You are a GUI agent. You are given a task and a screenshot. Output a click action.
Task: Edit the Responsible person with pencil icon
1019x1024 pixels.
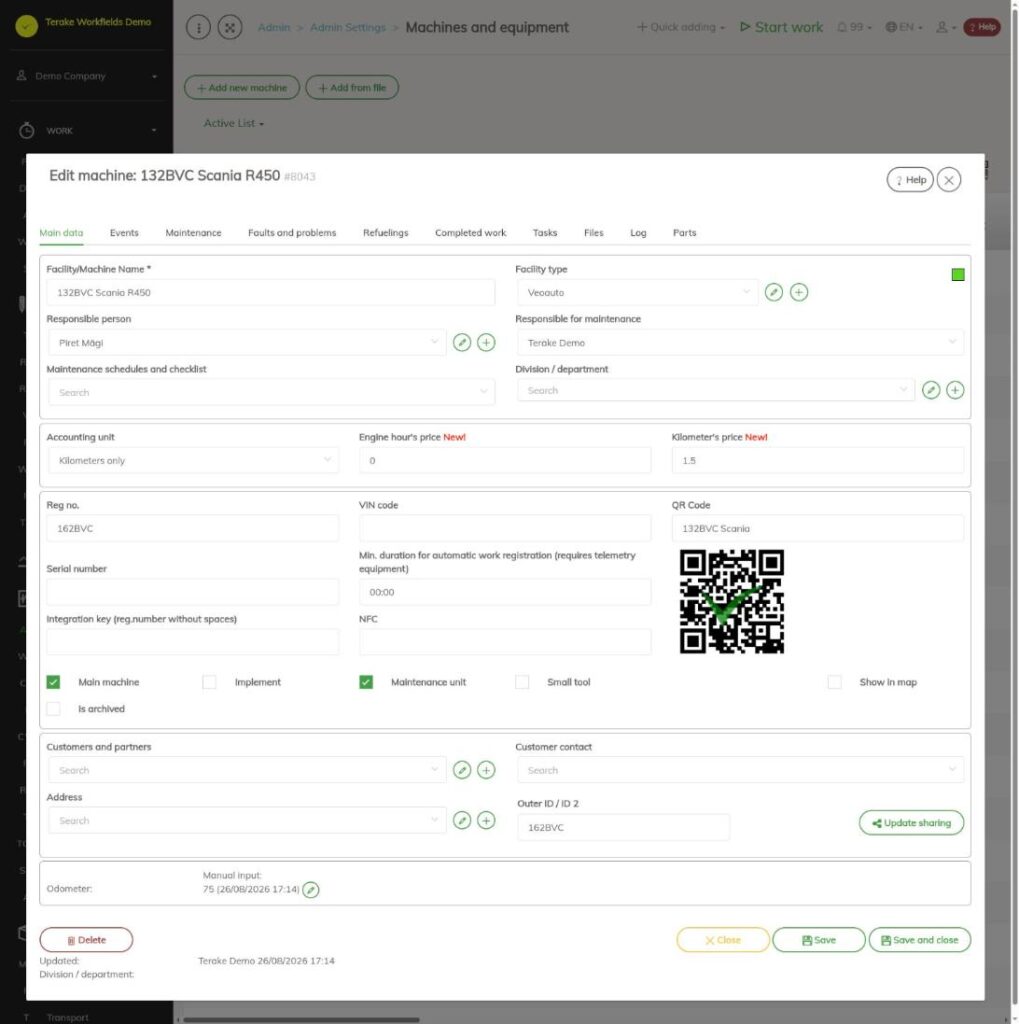pos(462,342)
